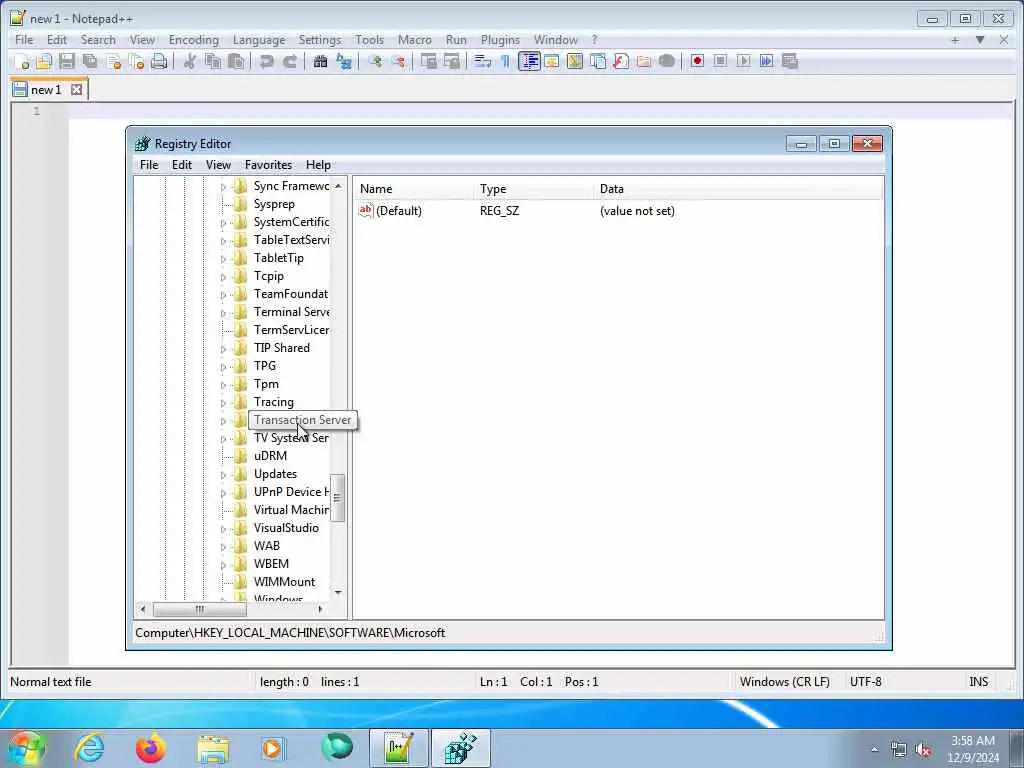This screenshot has width=1024, height=768.
Task: Click the Save All toolbar icon
Action: click(x=90, y=61)
